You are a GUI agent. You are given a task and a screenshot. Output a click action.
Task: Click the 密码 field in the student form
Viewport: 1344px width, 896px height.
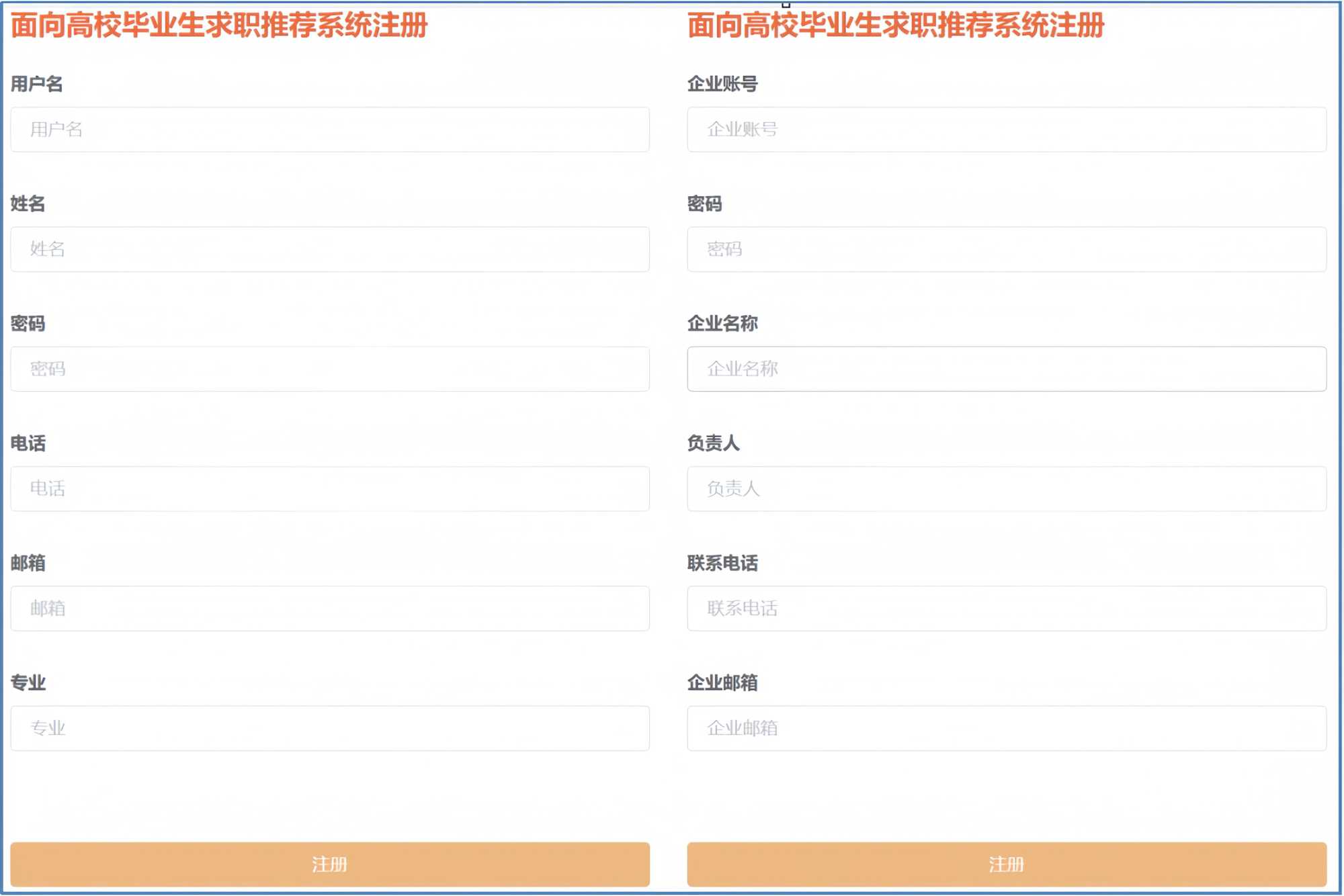coord(329,369)
